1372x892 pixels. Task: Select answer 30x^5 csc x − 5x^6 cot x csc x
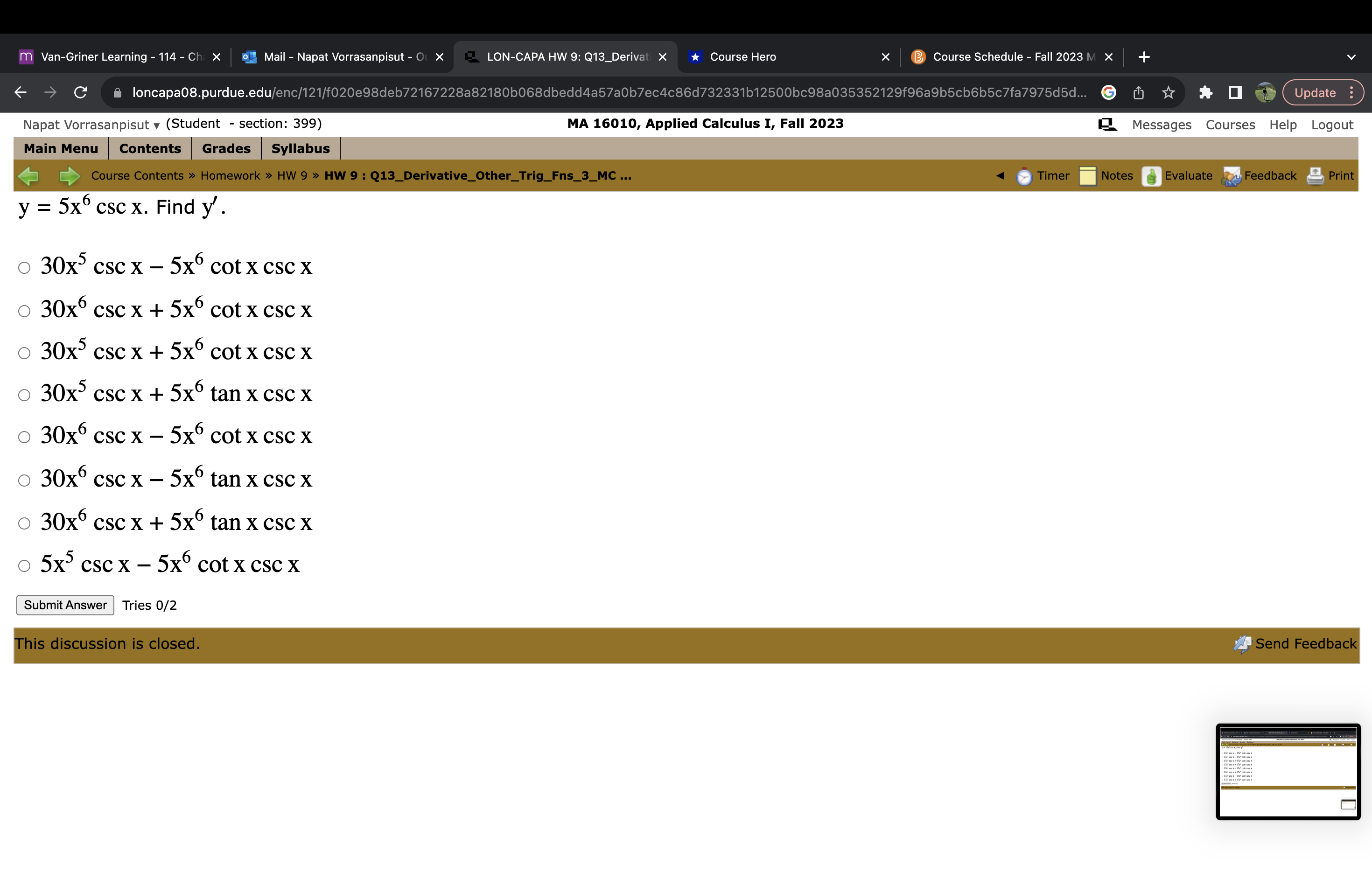24,267
